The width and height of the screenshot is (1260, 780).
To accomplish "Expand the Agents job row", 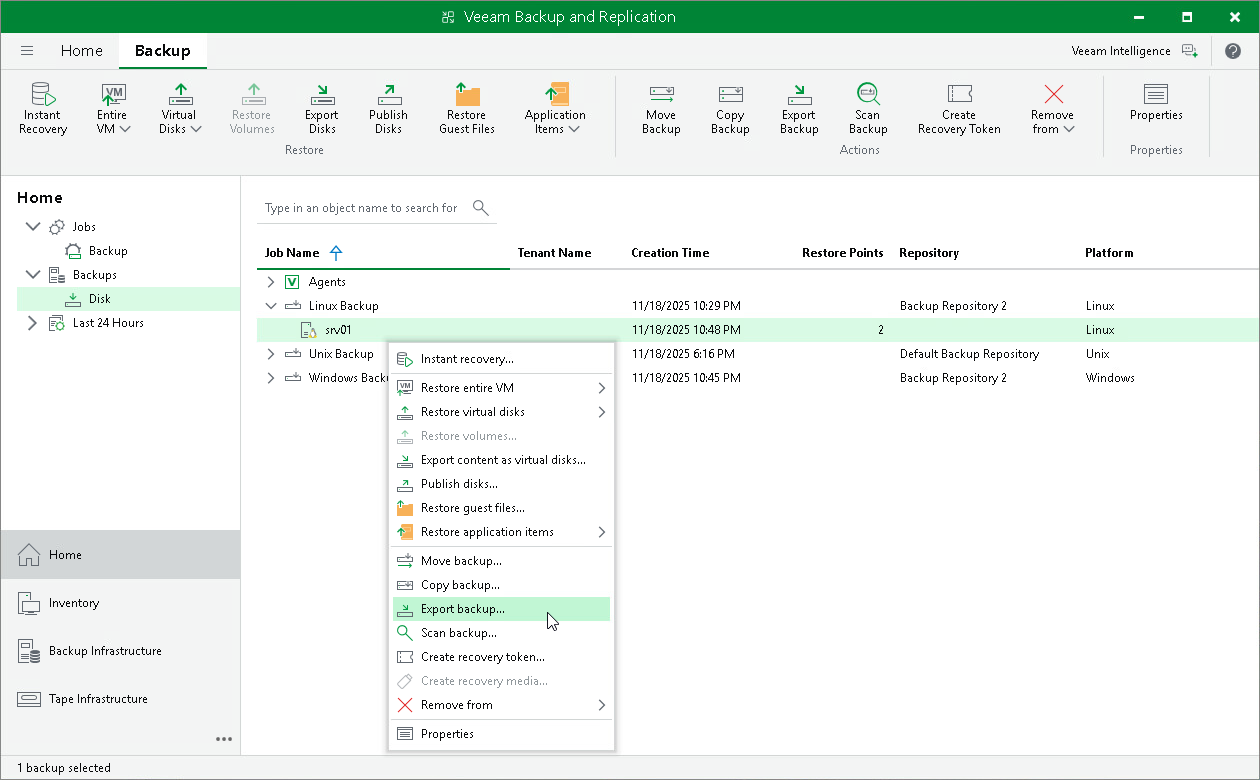I will (270, 282).
